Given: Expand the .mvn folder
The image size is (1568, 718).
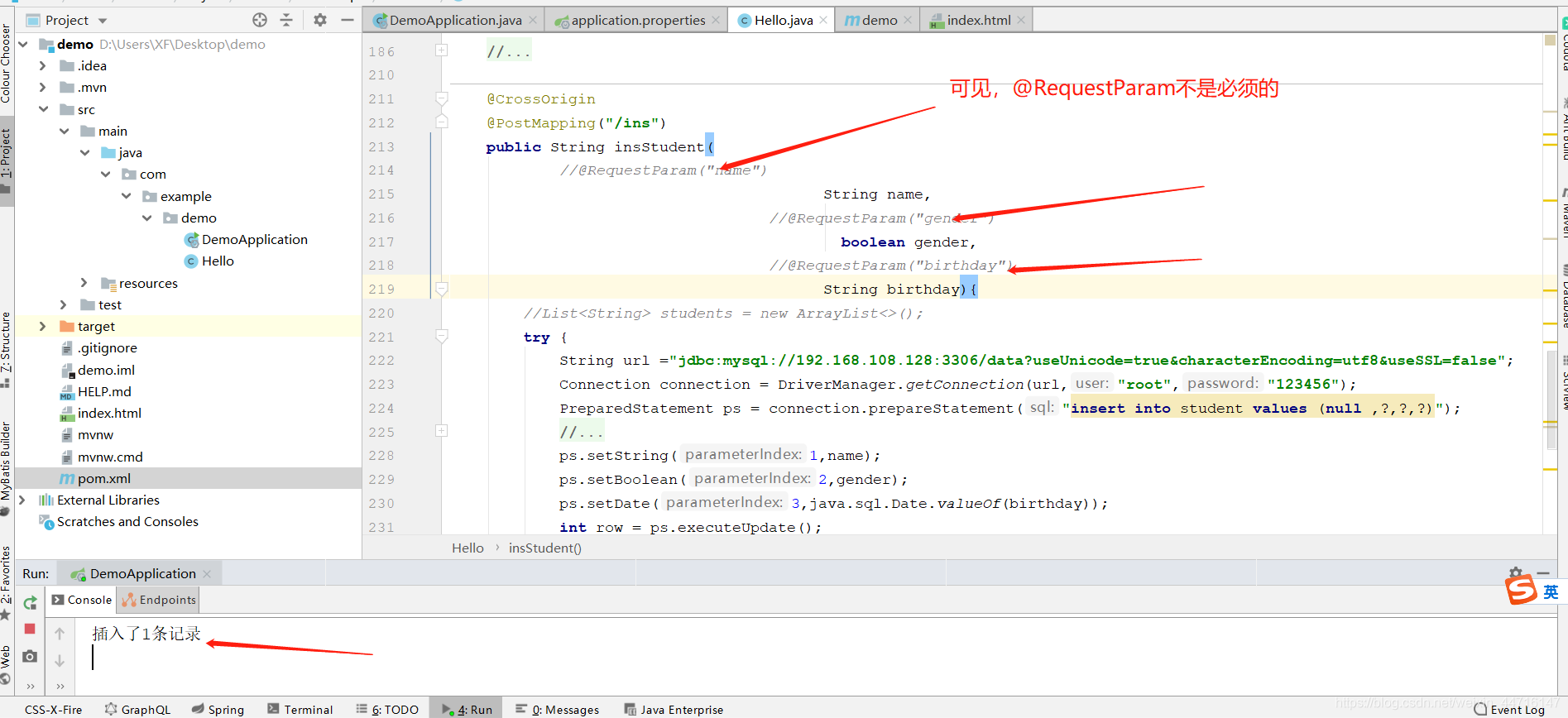Looking at the screenshot, I should click(43, 87).
